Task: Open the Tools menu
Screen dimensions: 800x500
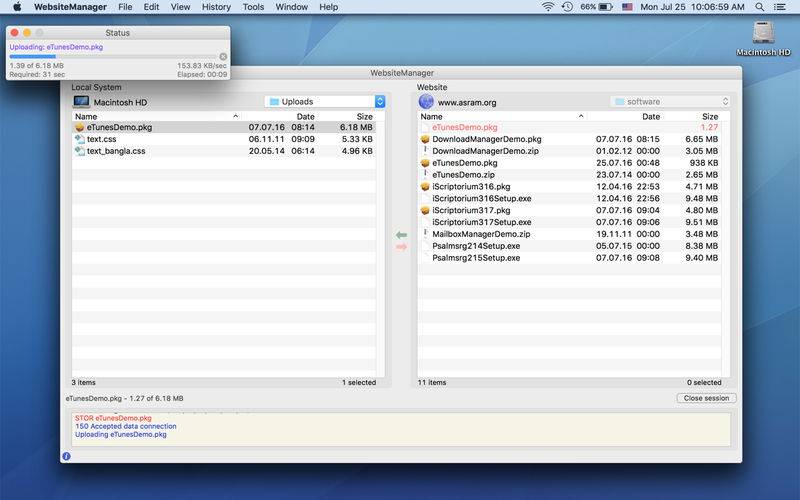Action: [x=253, y=7]
